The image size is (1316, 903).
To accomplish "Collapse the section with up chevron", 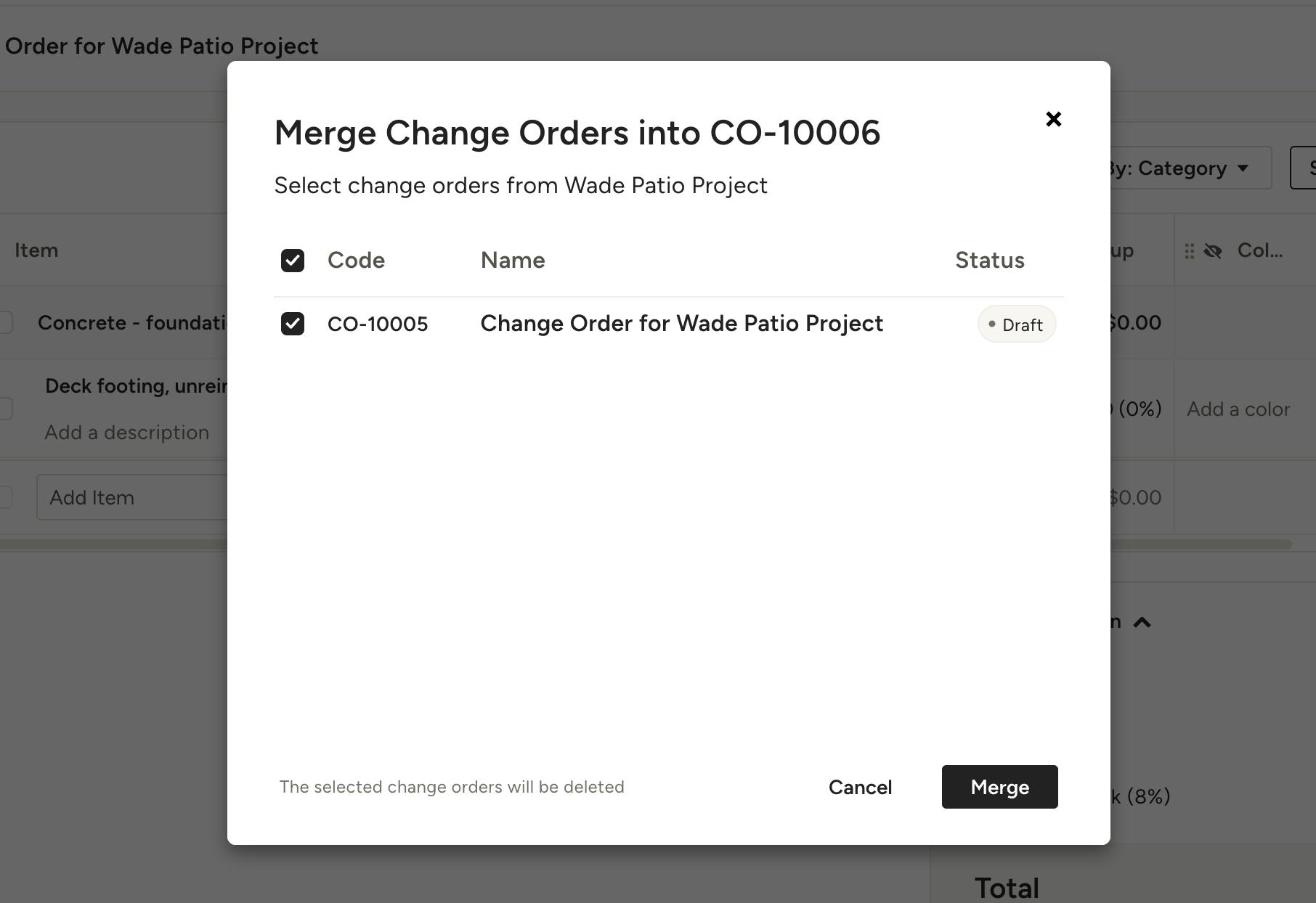I will tap(1142, 622).
